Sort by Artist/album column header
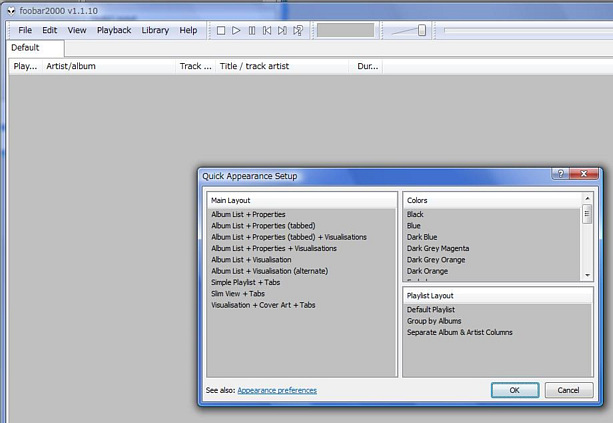 click(x=109, y=66)
